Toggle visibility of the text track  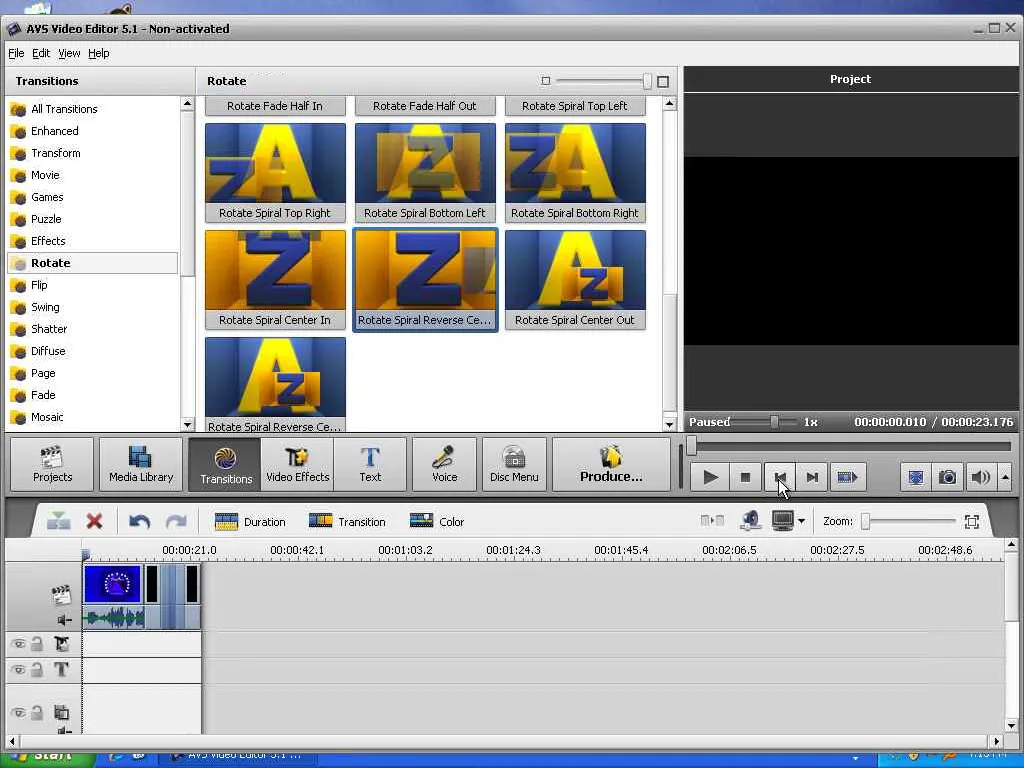pyautogui.click(x=18, y=670)
